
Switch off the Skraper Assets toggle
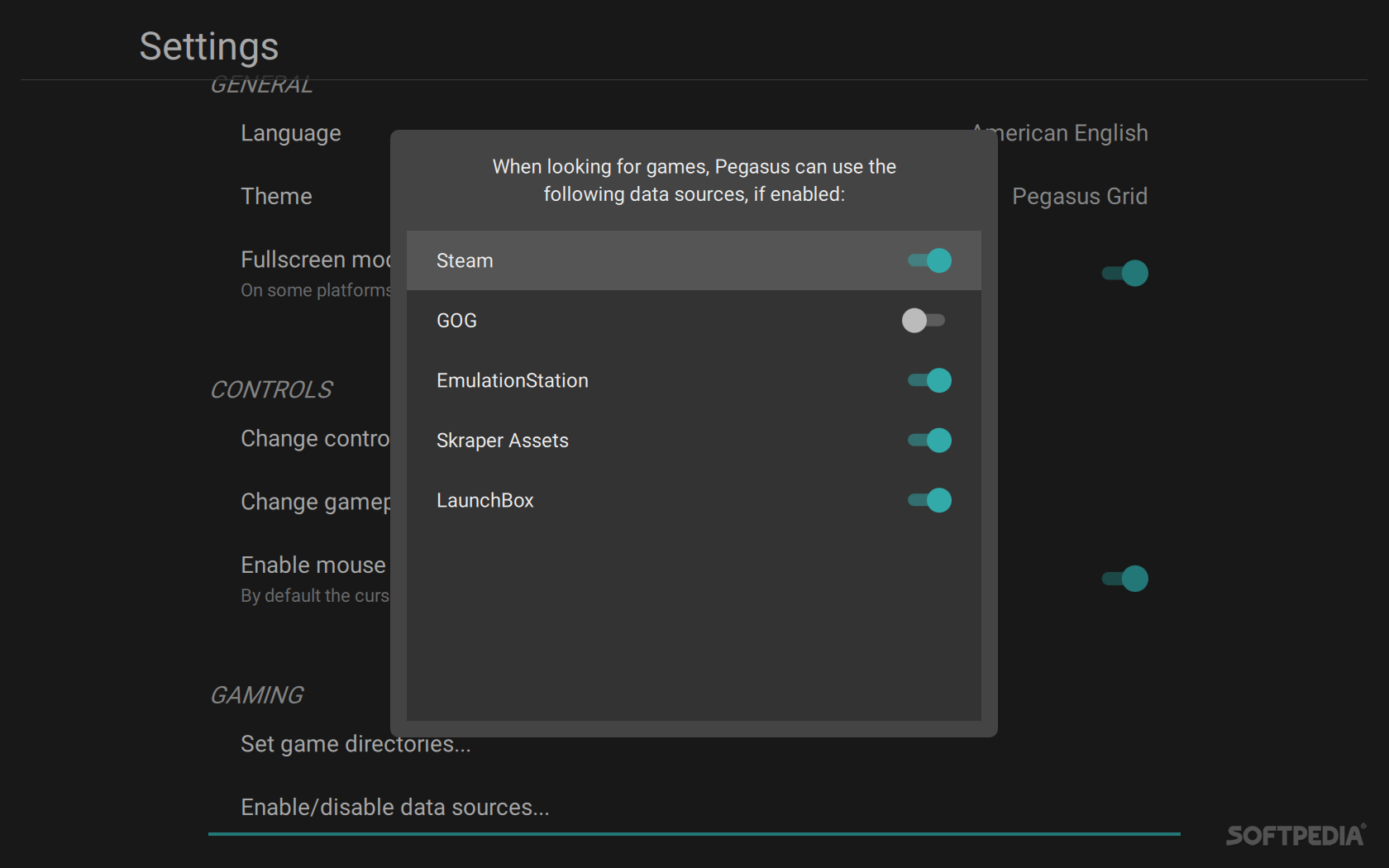pyautogui.click(x=929, y=440)
